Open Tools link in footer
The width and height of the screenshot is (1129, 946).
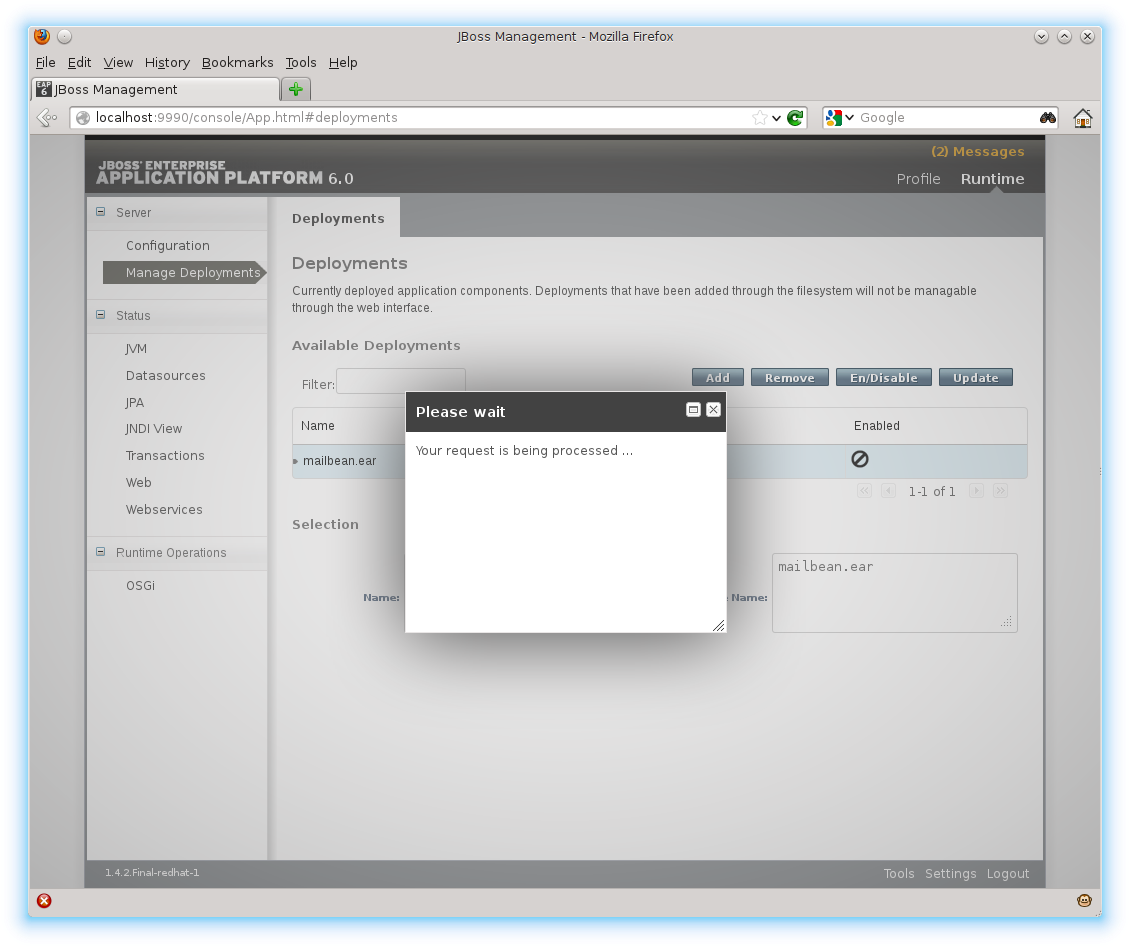coord(899,873)
